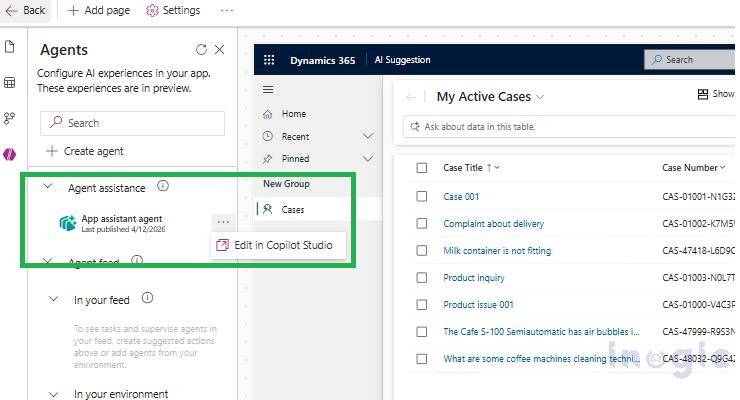Open the Automation icon in left rail
This screenshot has height=400, width=740.
point(9,118)
